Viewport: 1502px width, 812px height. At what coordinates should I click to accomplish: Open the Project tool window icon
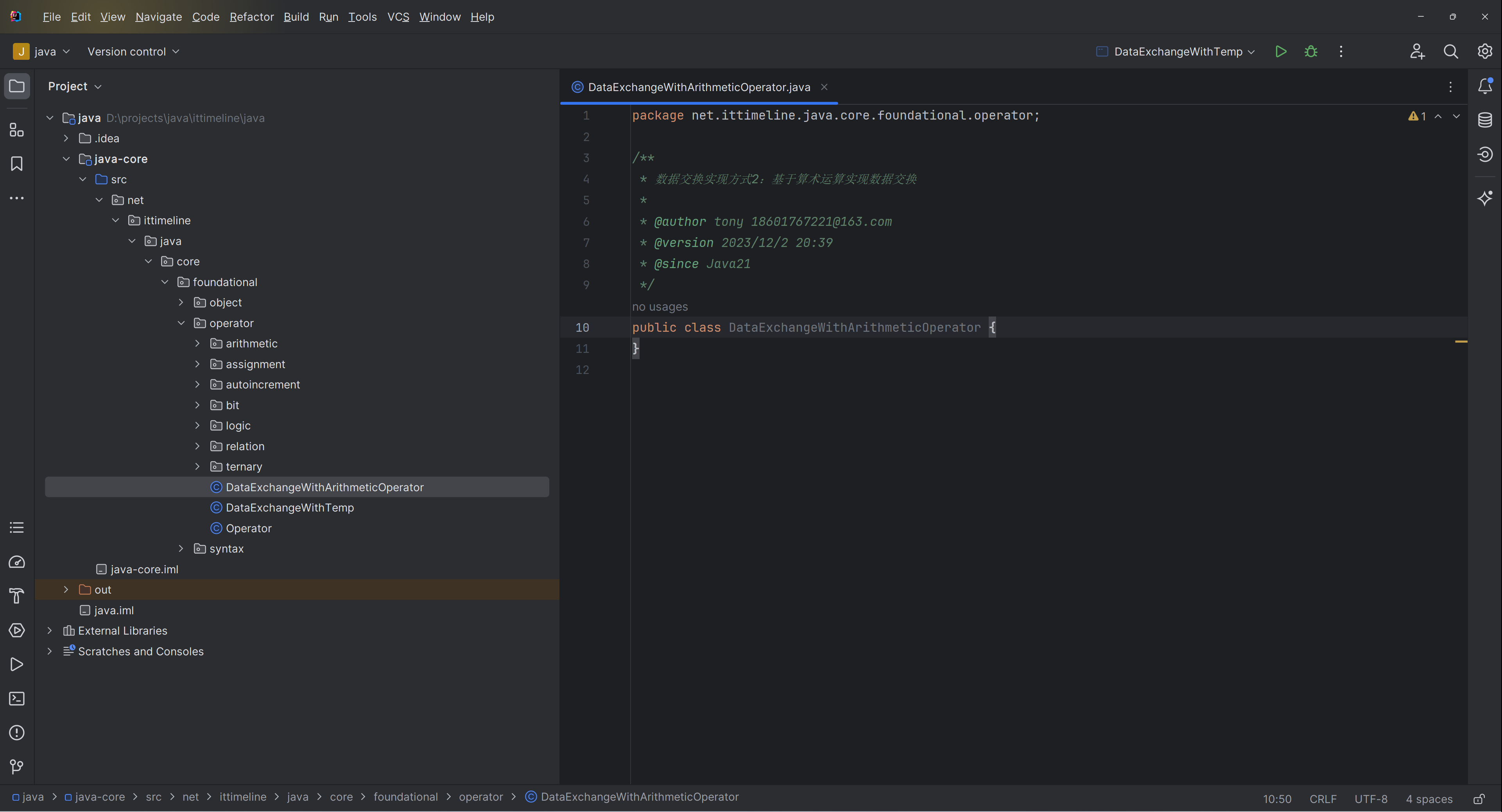click(x=17, y=86)
